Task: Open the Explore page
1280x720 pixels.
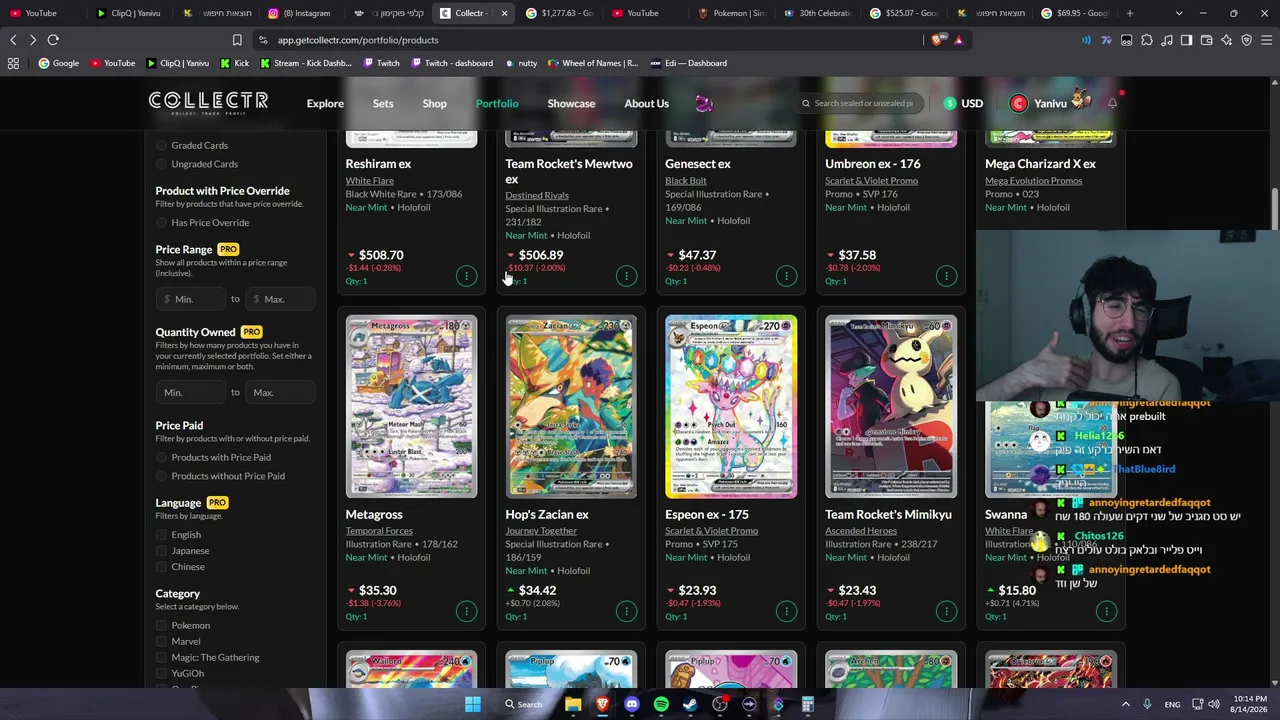Action: coord(325,103)
